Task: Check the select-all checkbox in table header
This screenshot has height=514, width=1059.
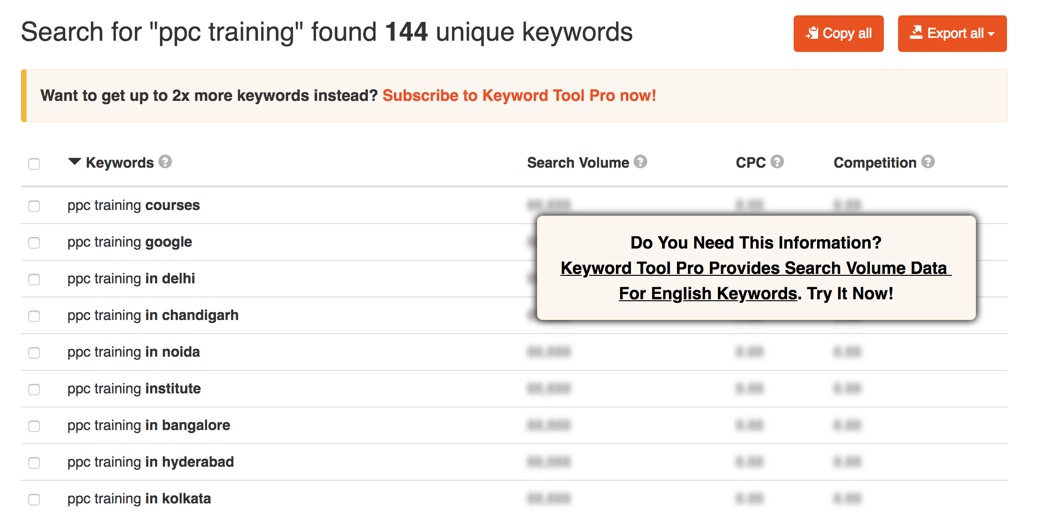Action: coord(34,164)
